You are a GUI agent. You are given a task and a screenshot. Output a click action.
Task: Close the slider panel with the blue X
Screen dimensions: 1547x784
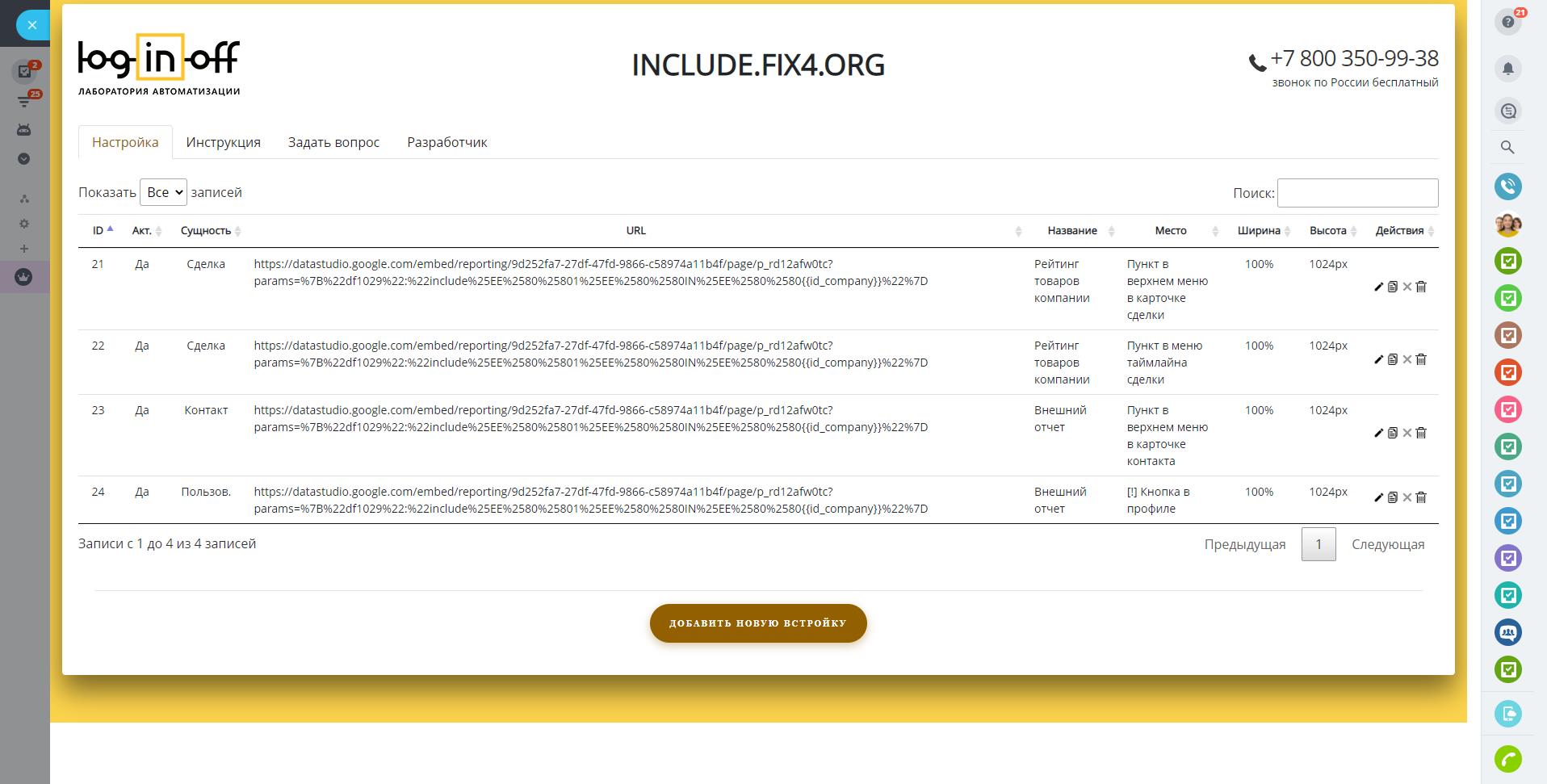click(32, 25)
